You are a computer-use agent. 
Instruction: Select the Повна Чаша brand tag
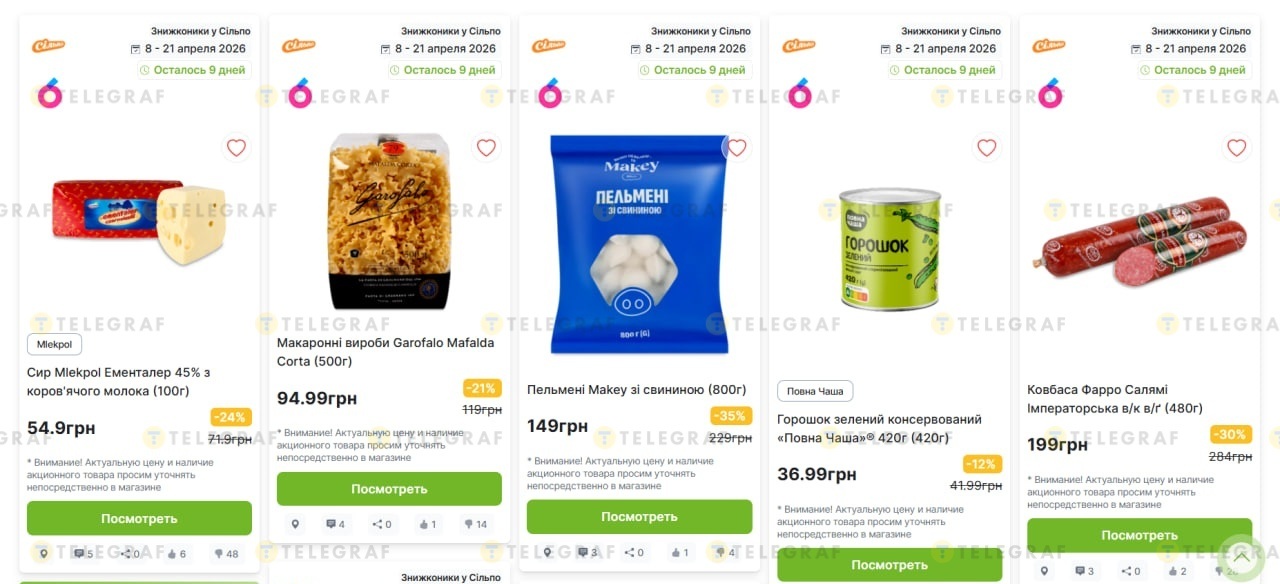815,391
